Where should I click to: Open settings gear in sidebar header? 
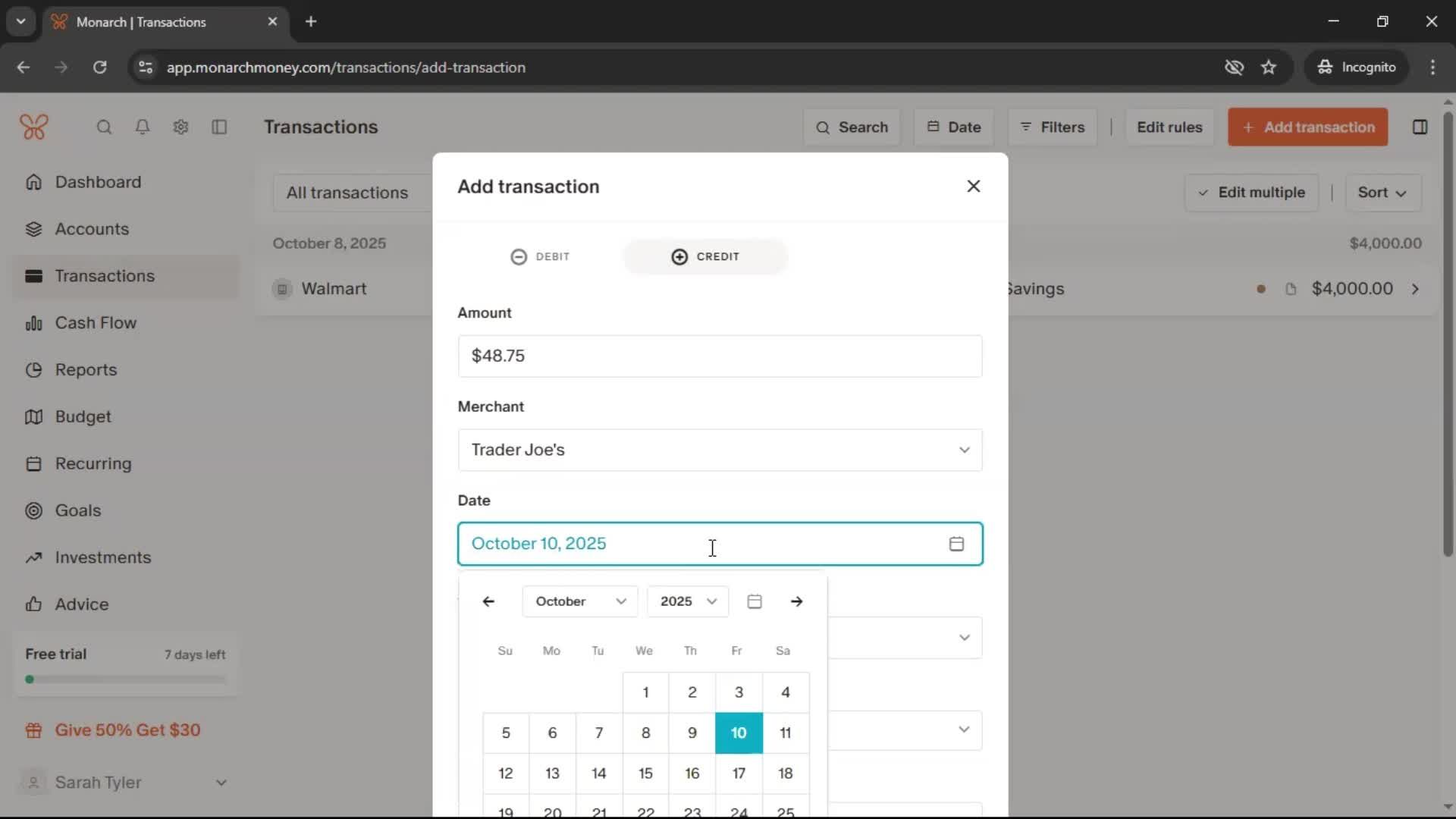pyautogui.click(x=180, y=127)
